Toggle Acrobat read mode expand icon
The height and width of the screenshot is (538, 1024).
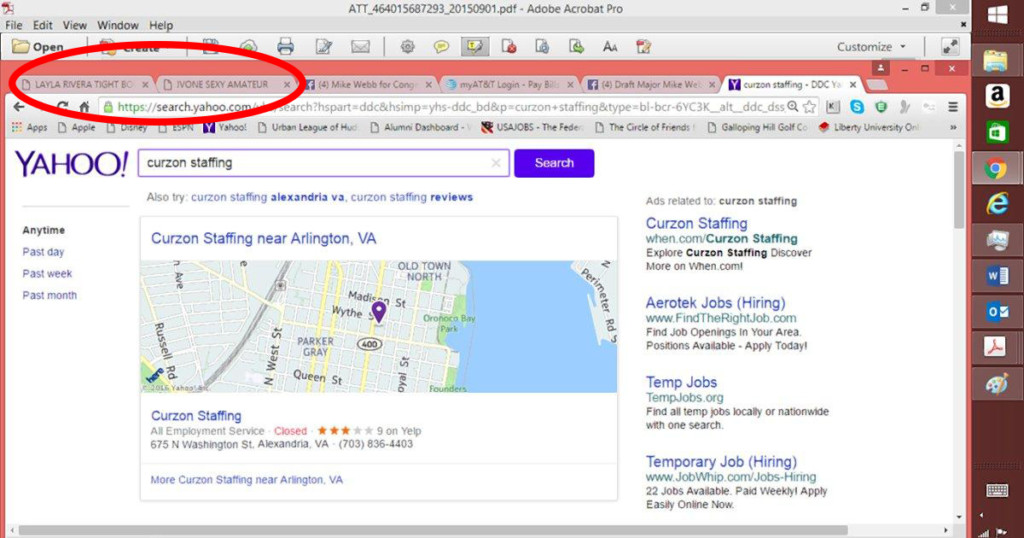pos(950,47)
